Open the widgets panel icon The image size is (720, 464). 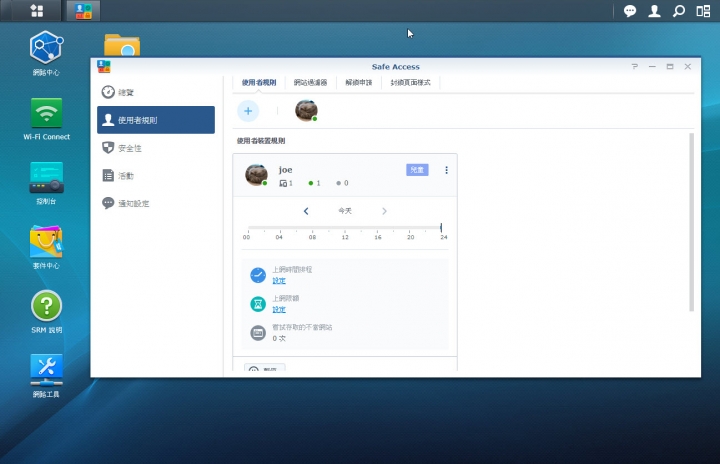[x=703, y=11]
